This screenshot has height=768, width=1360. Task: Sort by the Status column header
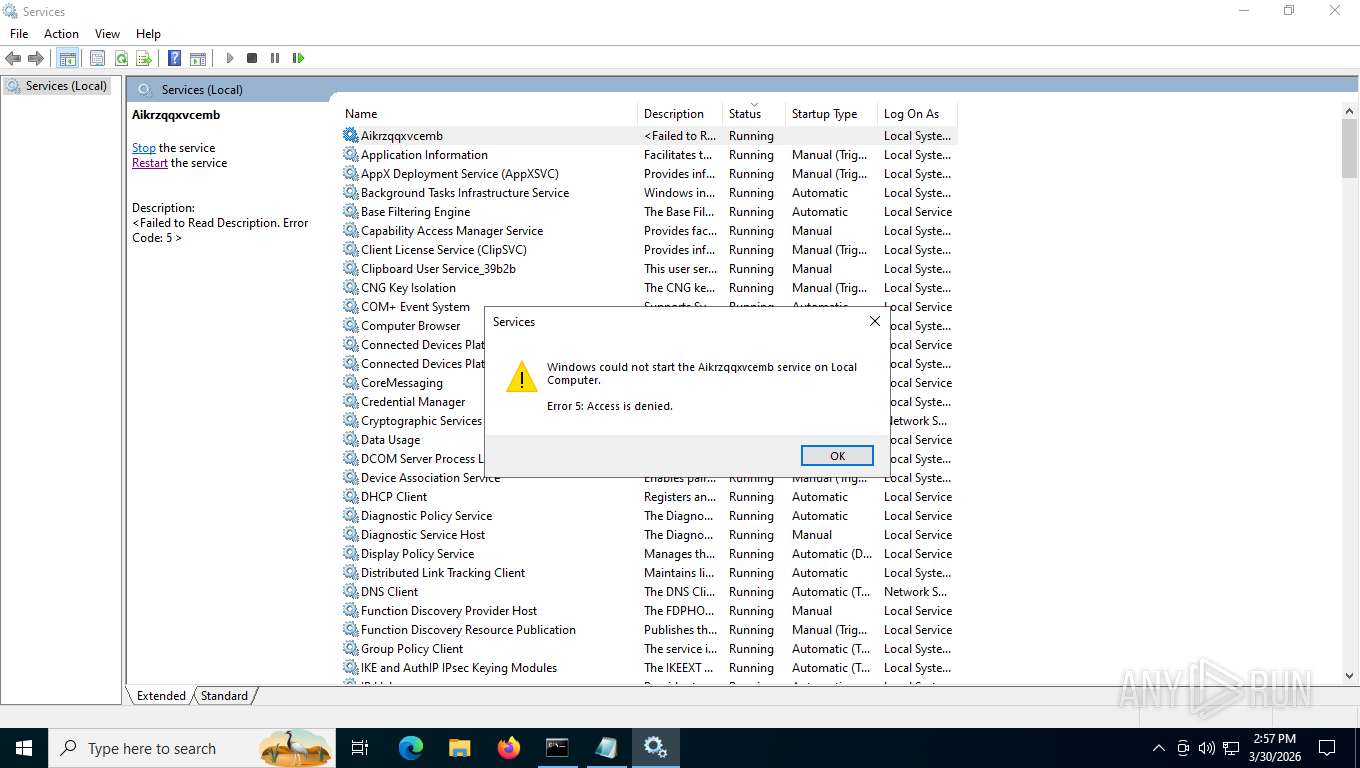click(754, 114)
